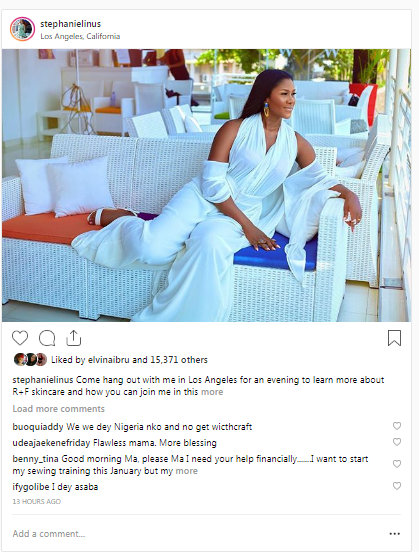419x552 pixels.
Task: Share the post using the upload arrow icon
Action: click(74, 338)
